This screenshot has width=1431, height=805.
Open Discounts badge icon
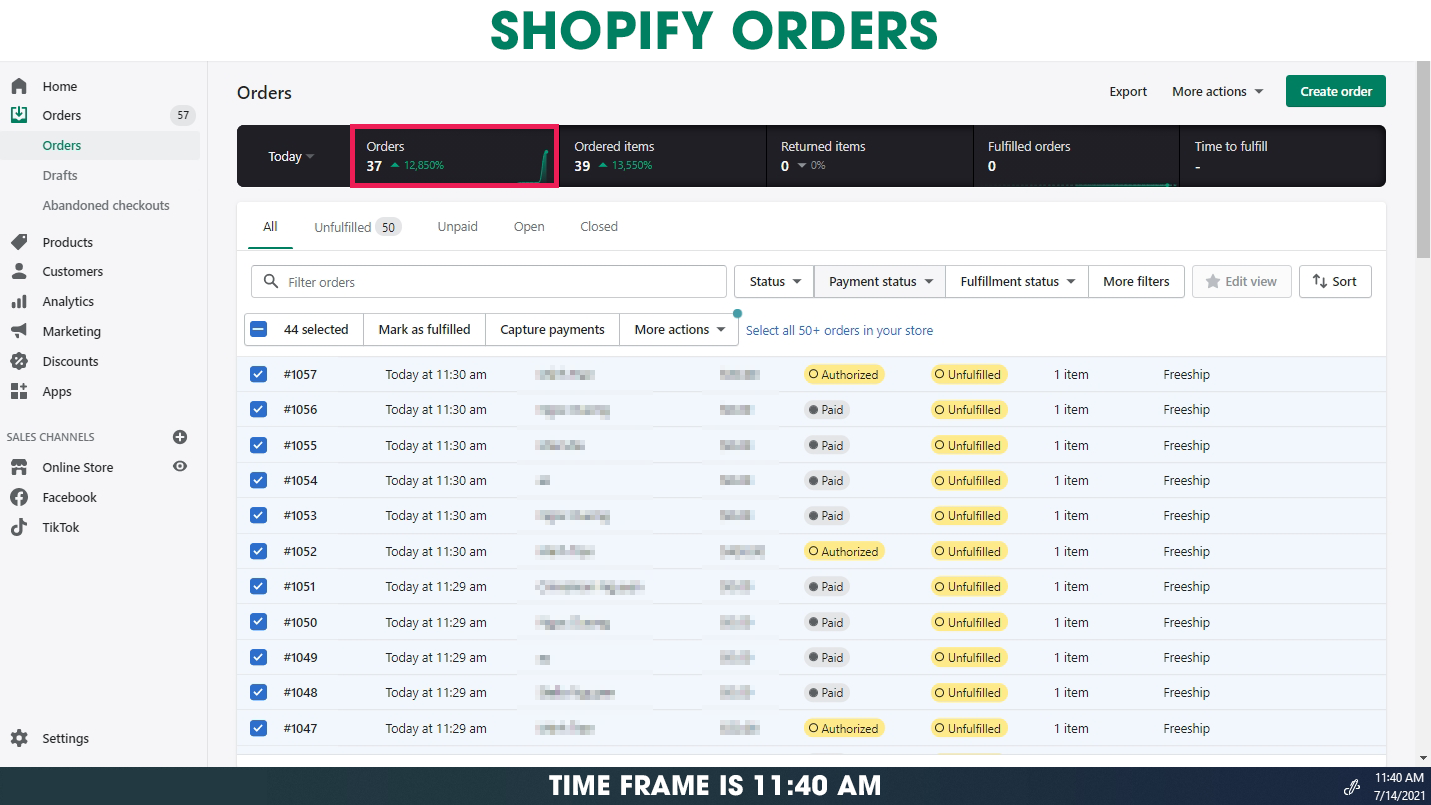pos(19,361)
